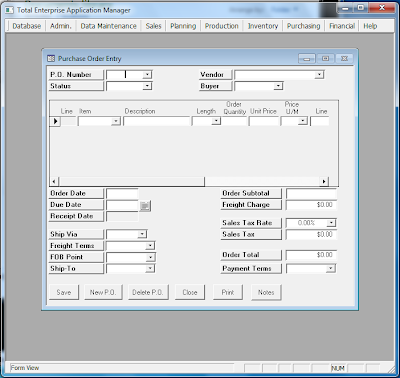
Task: Click the Due Date input field
Action: (x=122, y=205)
